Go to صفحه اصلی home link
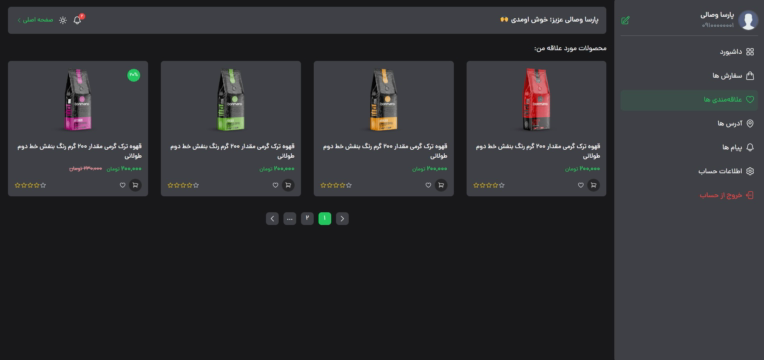Image resolution: width=764 pixels, height=360 pixels. (x=35, y=20)
